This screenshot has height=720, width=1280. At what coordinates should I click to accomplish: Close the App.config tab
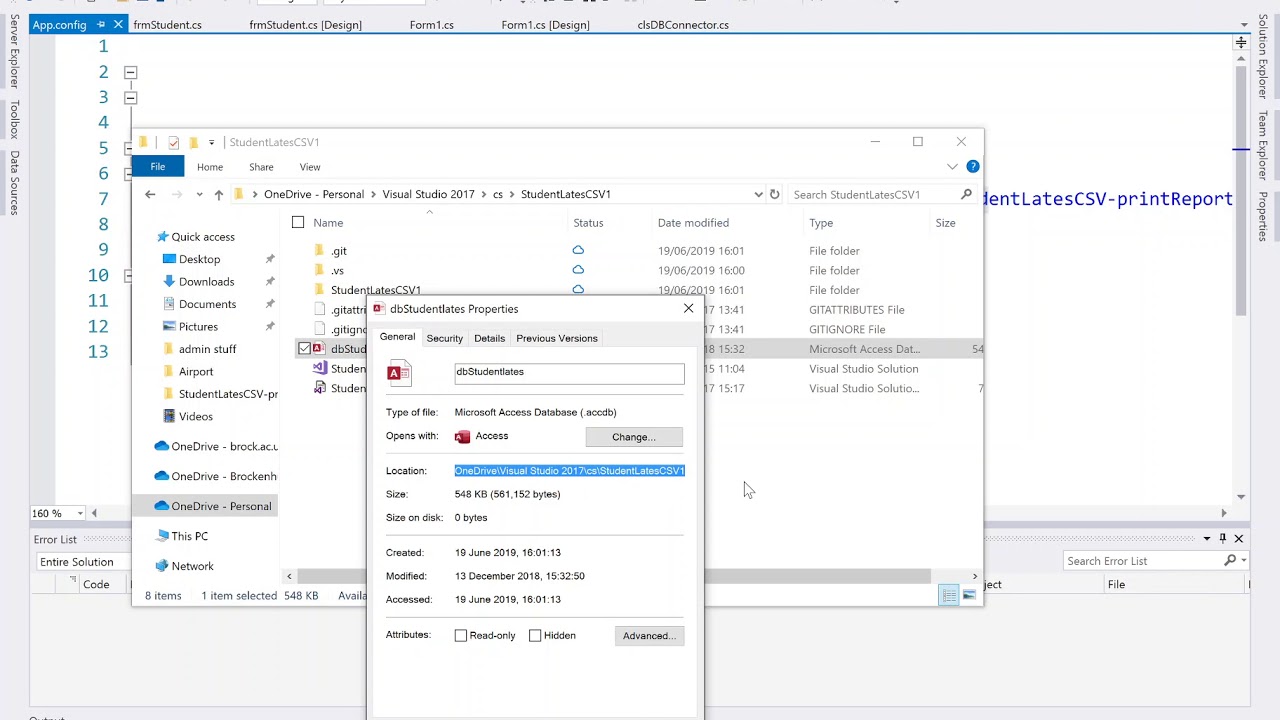pyautogui.click(x=118, y=24)
